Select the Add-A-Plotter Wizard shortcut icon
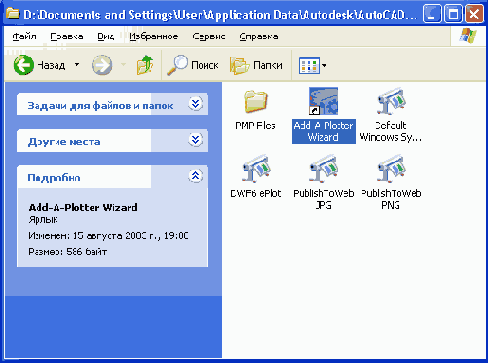The height and width of the screenshot is (363, 488). tap(323, 101)
